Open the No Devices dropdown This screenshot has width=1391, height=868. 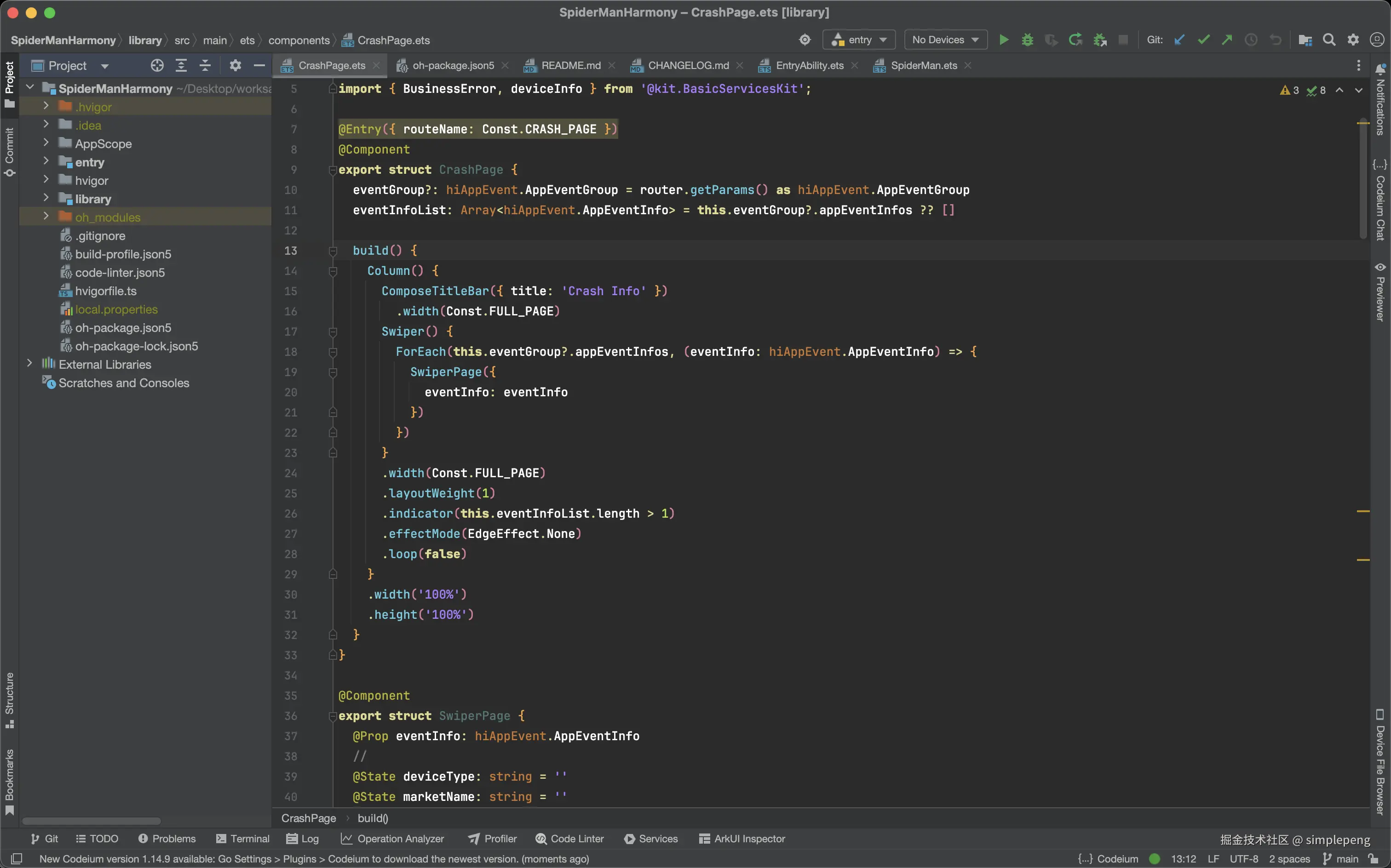945,40
